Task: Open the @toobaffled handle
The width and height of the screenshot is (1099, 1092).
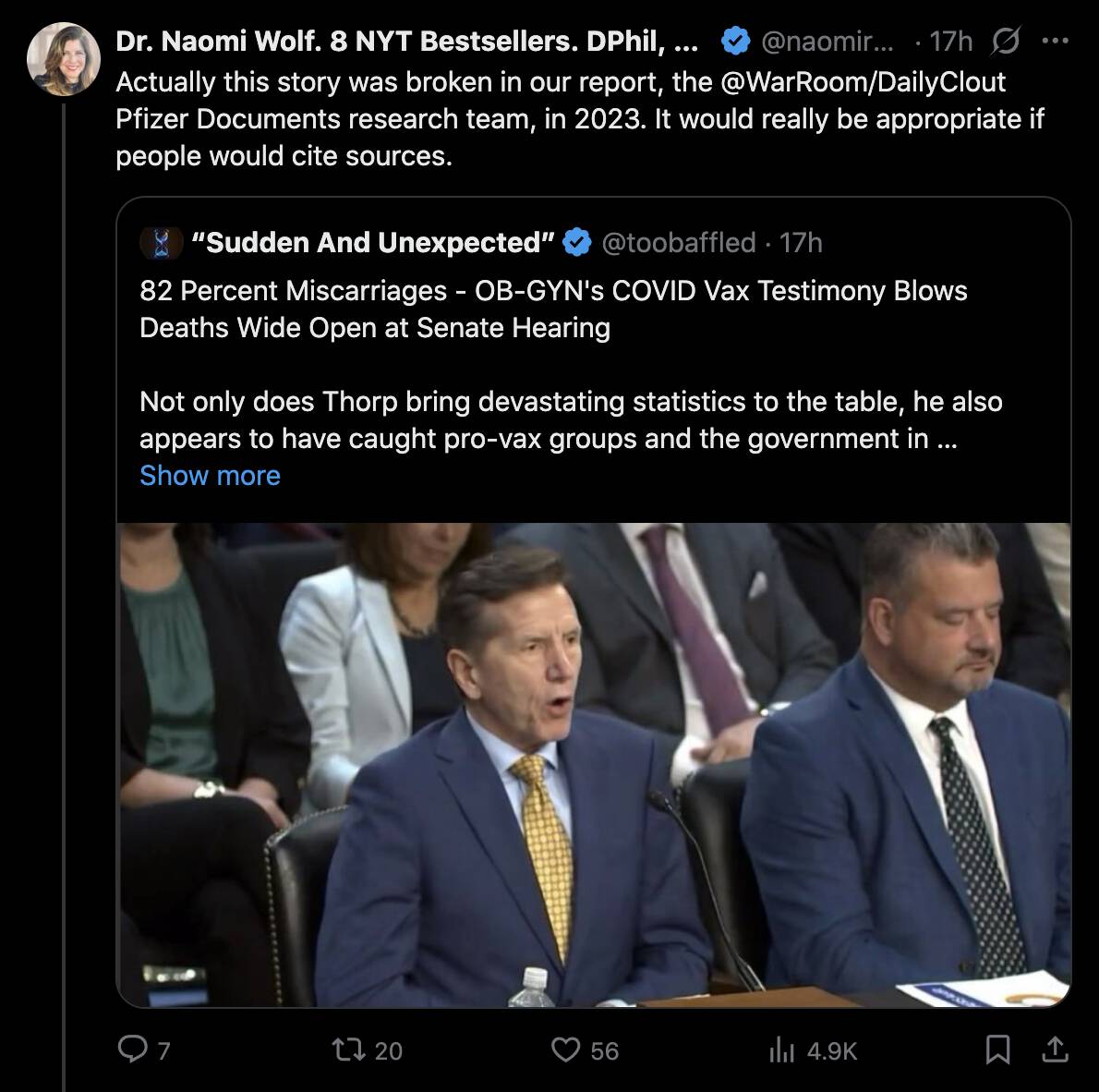Action: 679,243
